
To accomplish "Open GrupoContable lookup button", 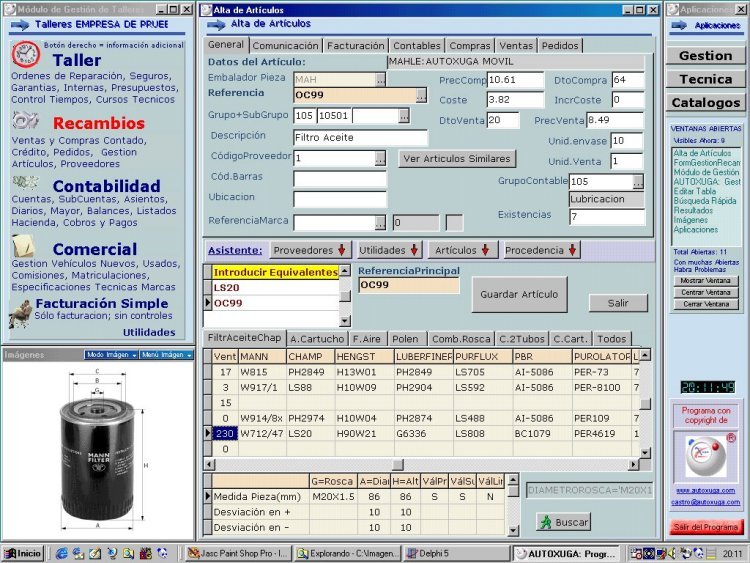I will pos(638,181).
